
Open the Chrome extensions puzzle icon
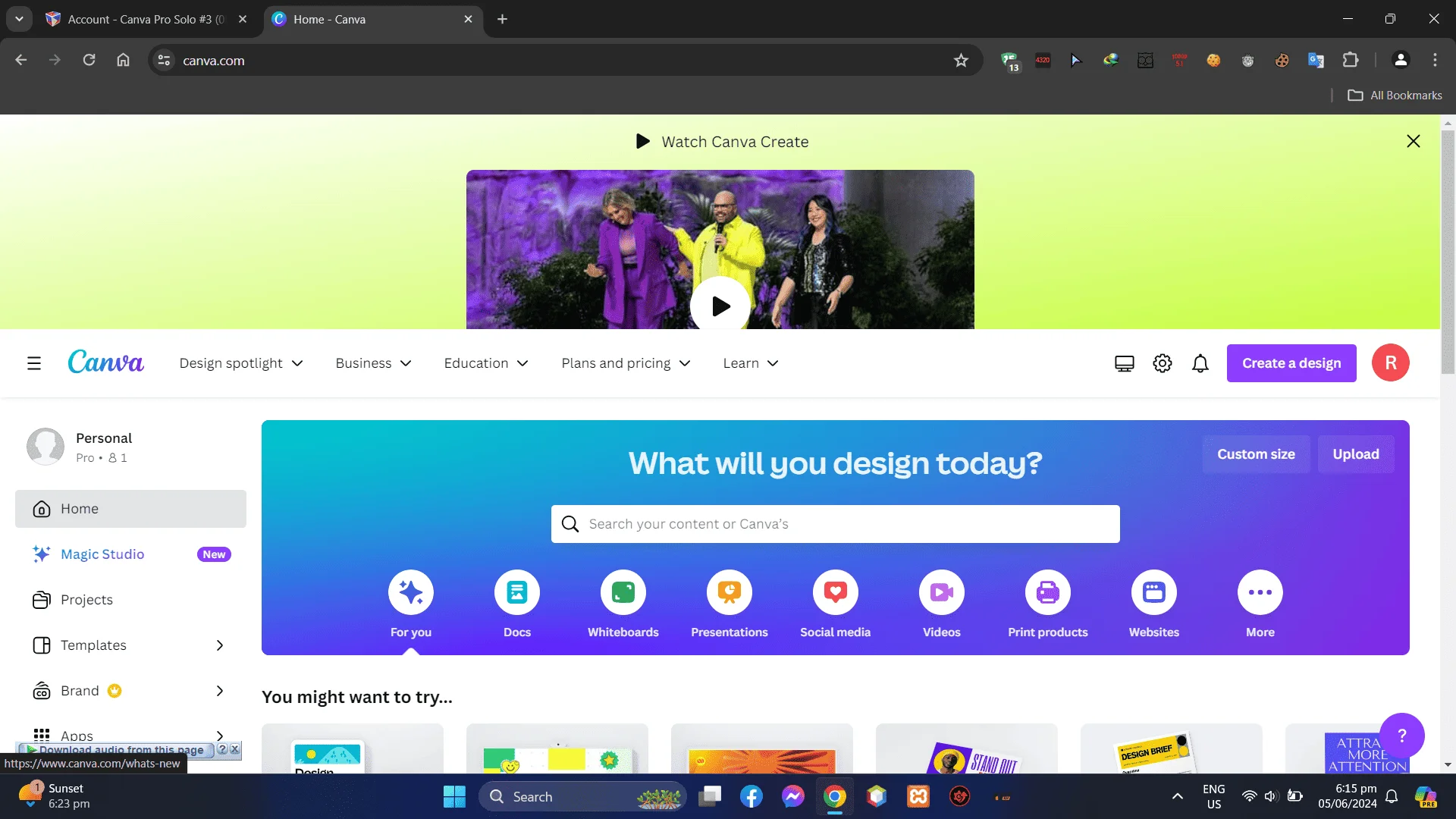click(1351, 60)
